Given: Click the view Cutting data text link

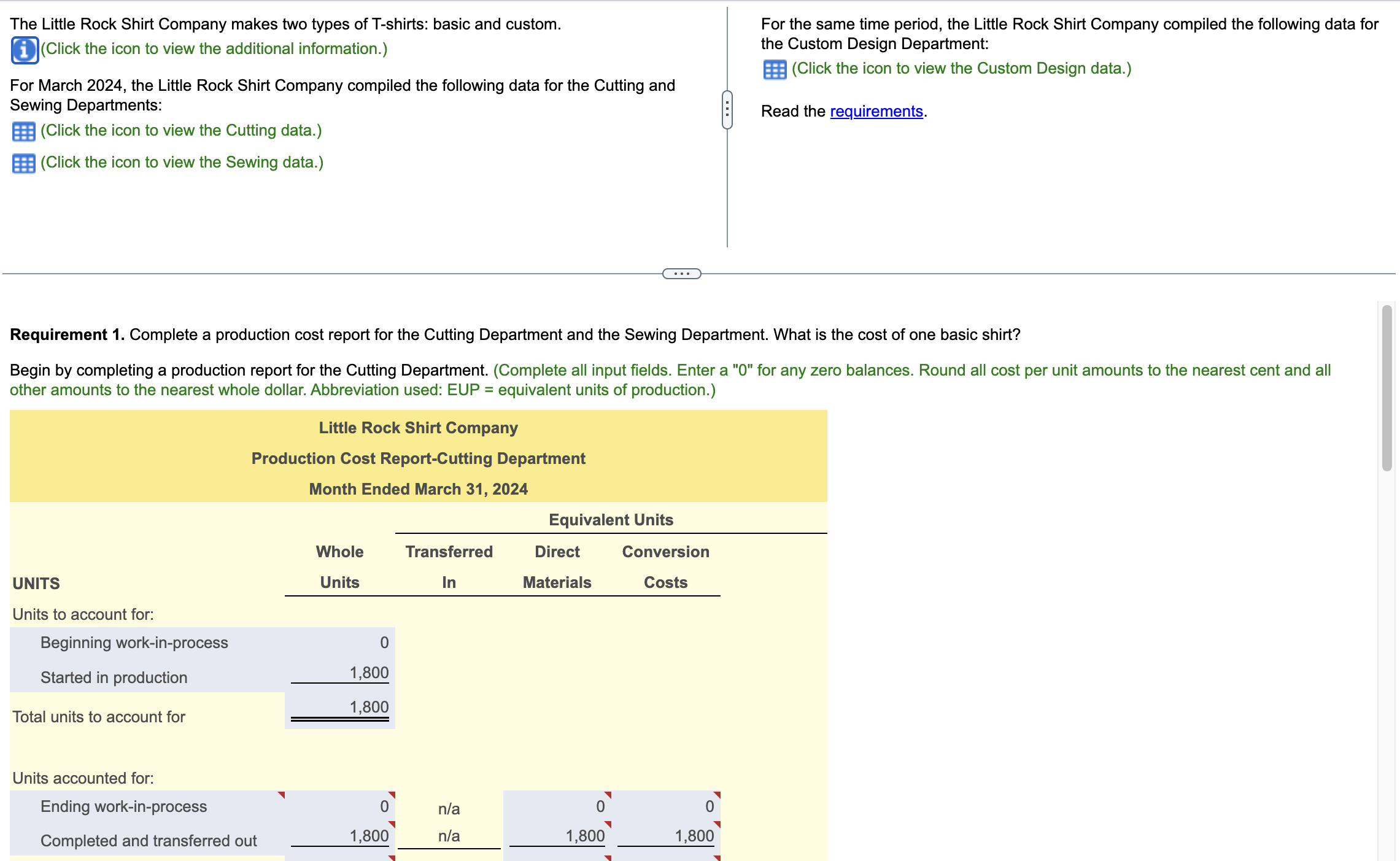Looking at the screenshot, I should [x=181, y=131].
